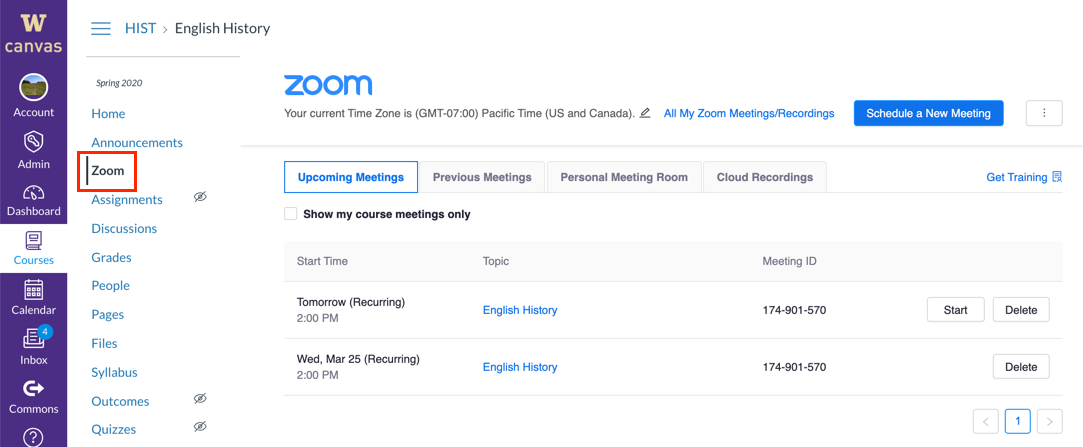Screen dimensions: 1083x447
Task: Delete the Wed, Mar 25 meeting
Action: tap(1021, 367)
